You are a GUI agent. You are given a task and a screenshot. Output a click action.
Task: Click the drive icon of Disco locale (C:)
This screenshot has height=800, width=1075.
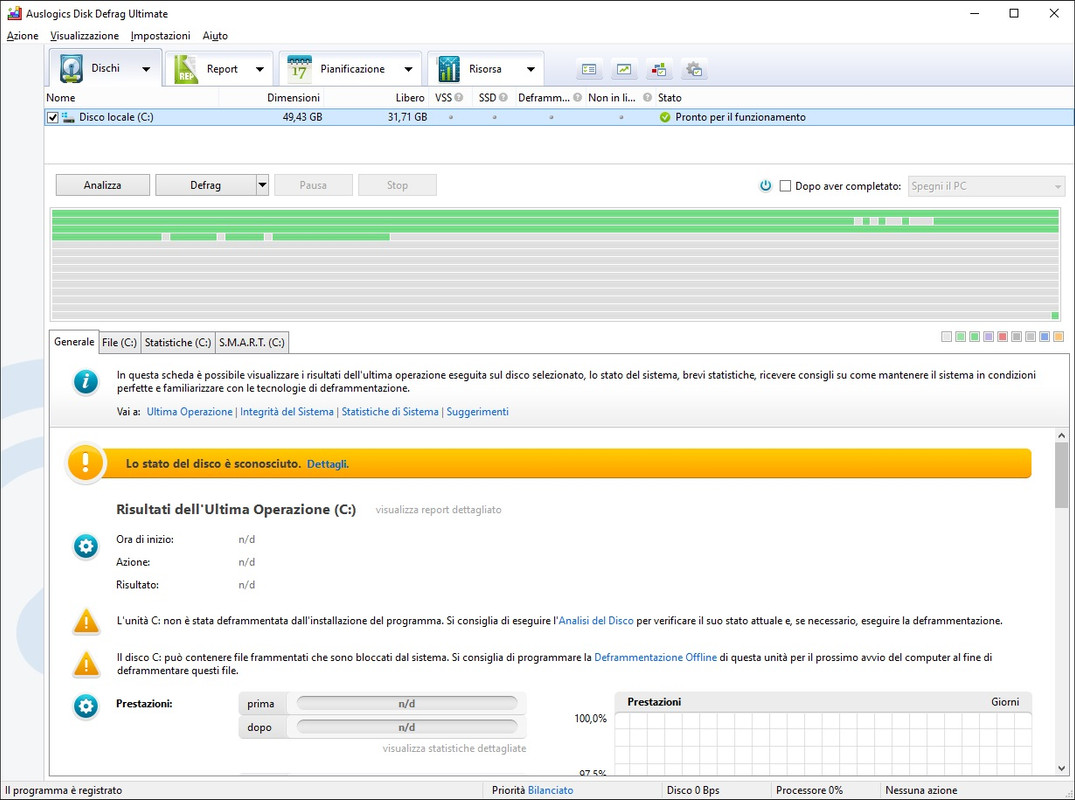(69, 117)
